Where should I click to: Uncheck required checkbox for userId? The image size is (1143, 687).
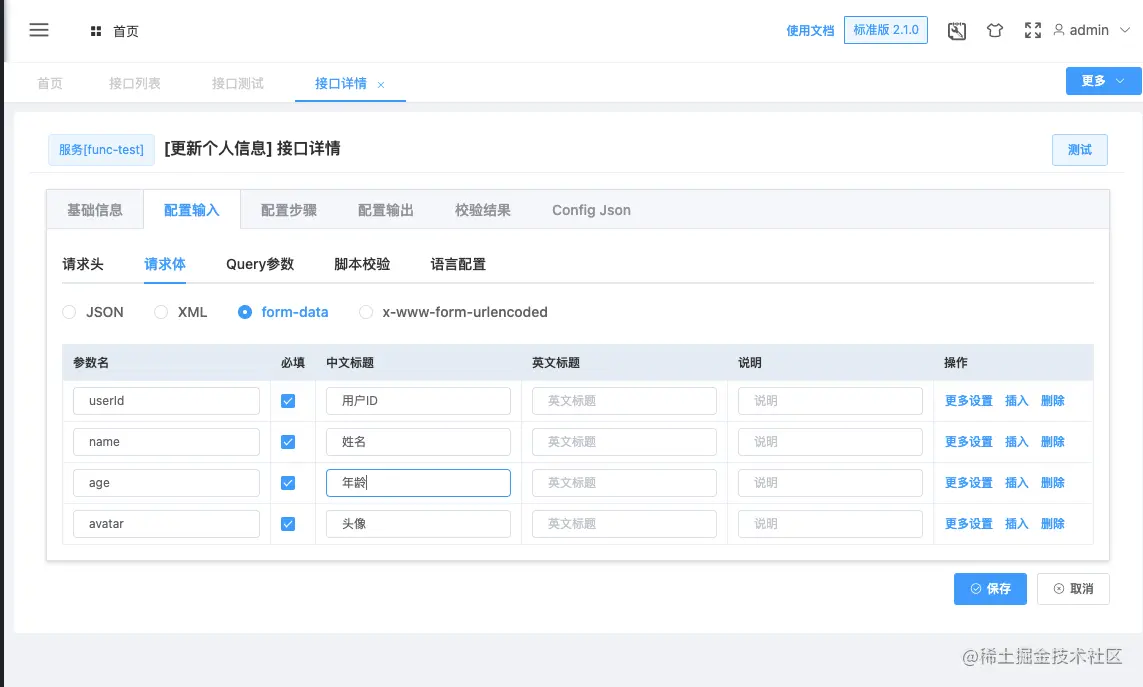(x=288, y=401)
